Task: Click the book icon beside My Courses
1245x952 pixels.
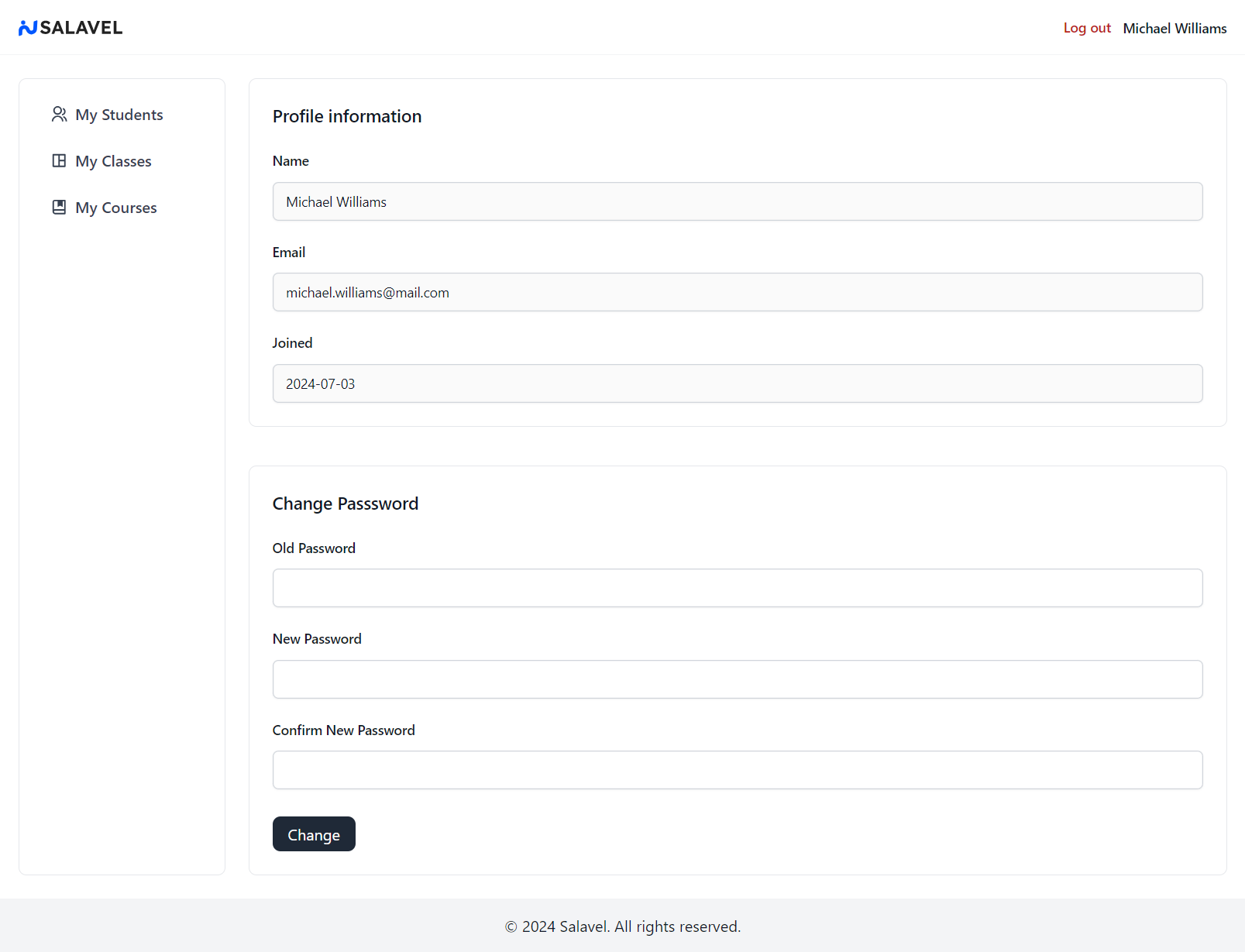Action: point(59,208)
